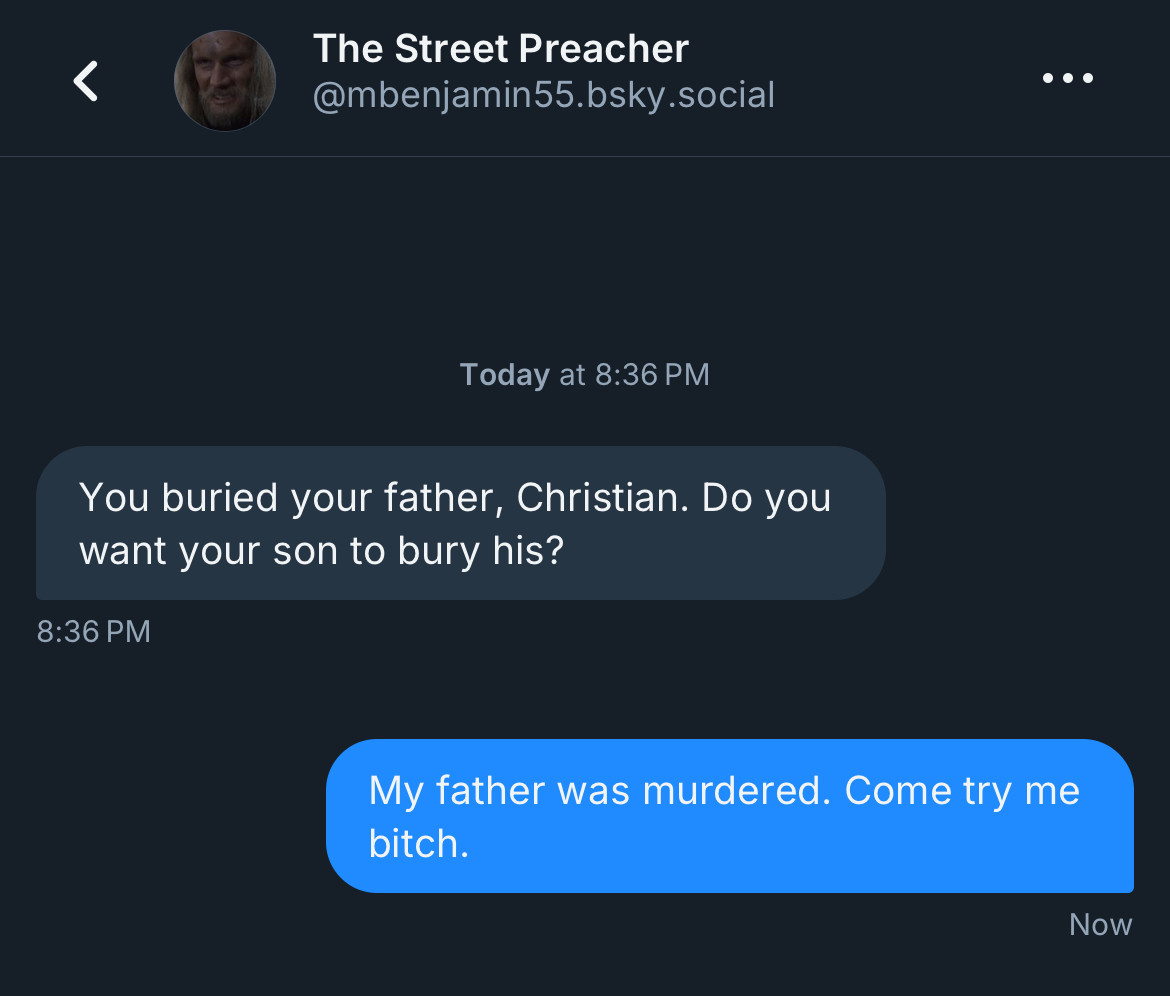Click the bold "Today" word in date header
The width and height of the screenshot is (1170, 996).
click(504, 375)
